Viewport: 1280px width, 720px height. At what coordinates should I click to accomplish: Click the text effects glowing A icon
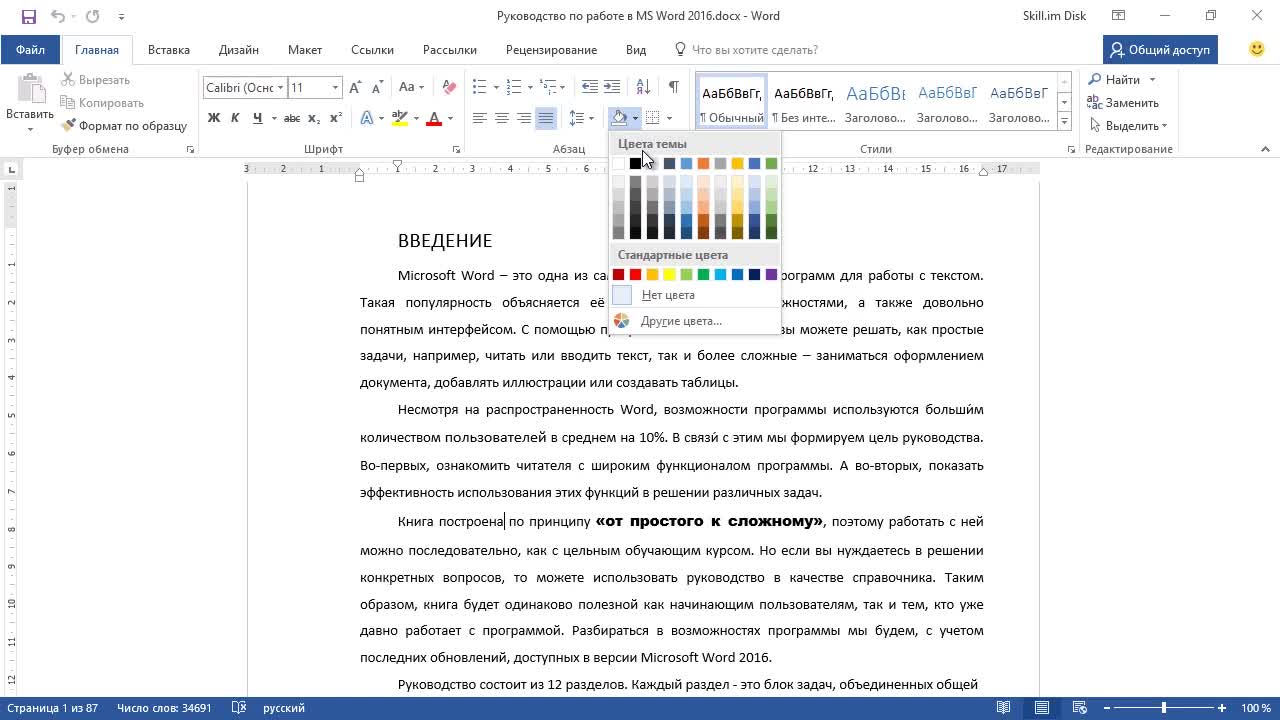[366, 118]
